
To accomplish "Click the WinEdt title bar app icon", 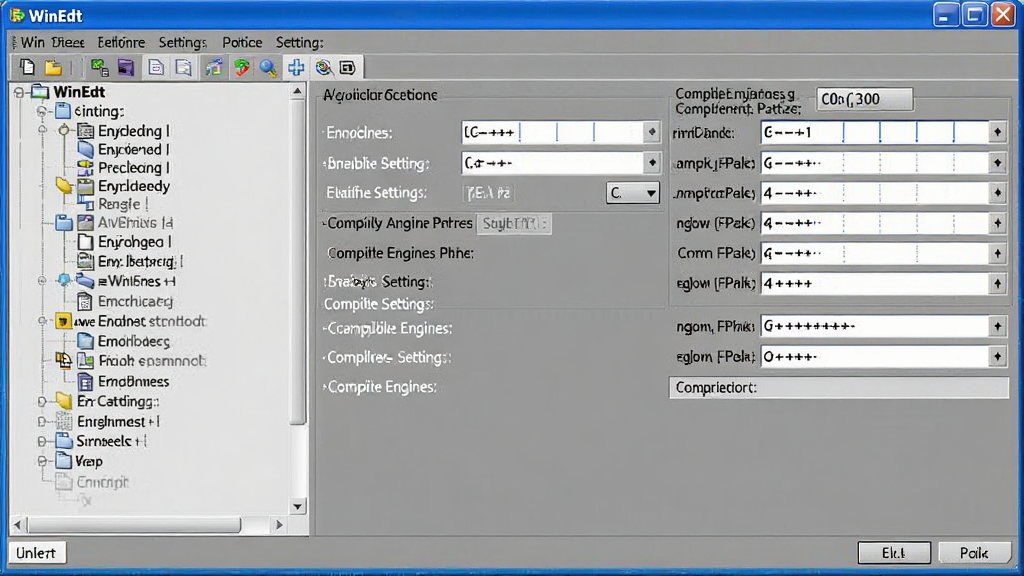I will point(17,15).
